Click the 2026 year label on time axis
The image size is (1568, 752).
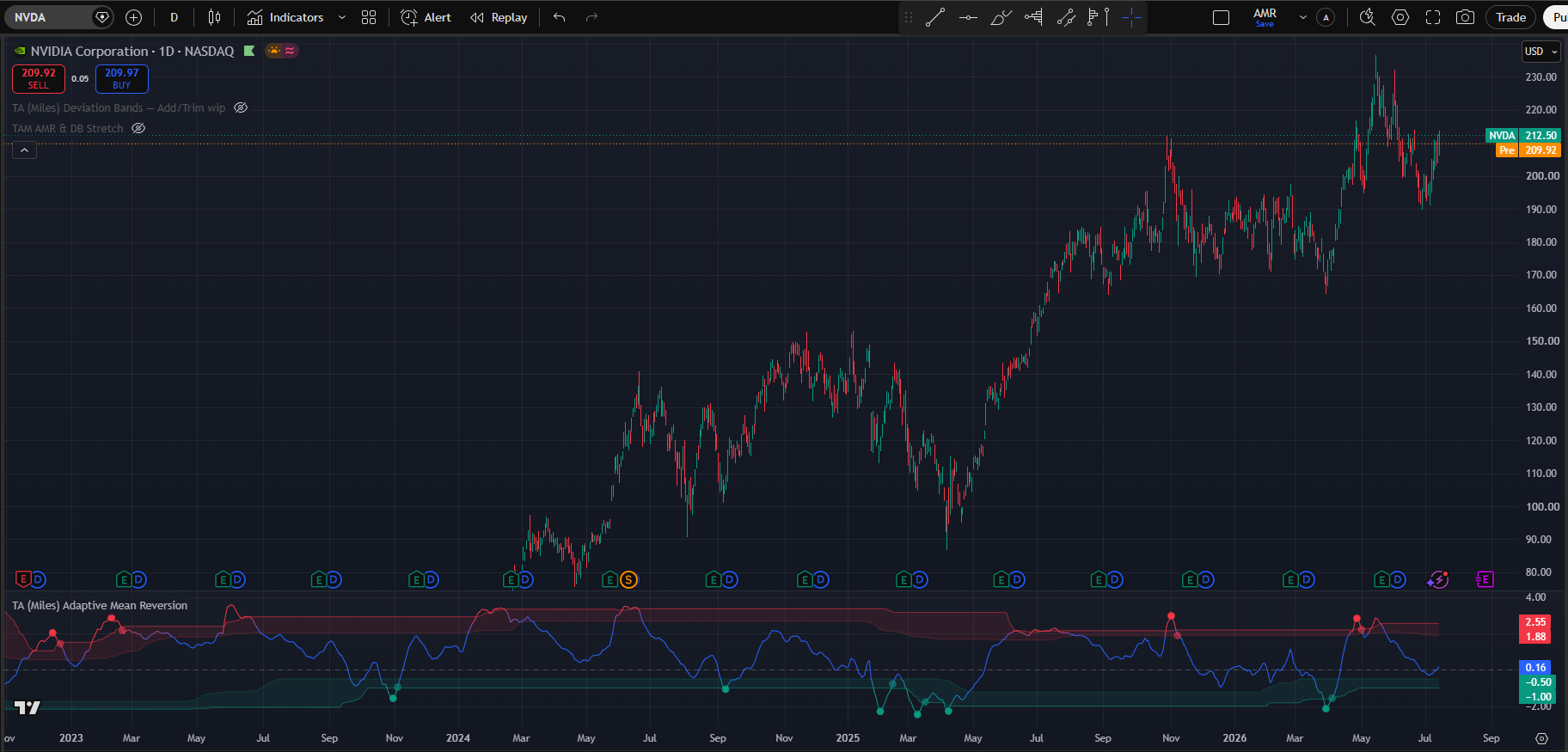(1234, 738)
